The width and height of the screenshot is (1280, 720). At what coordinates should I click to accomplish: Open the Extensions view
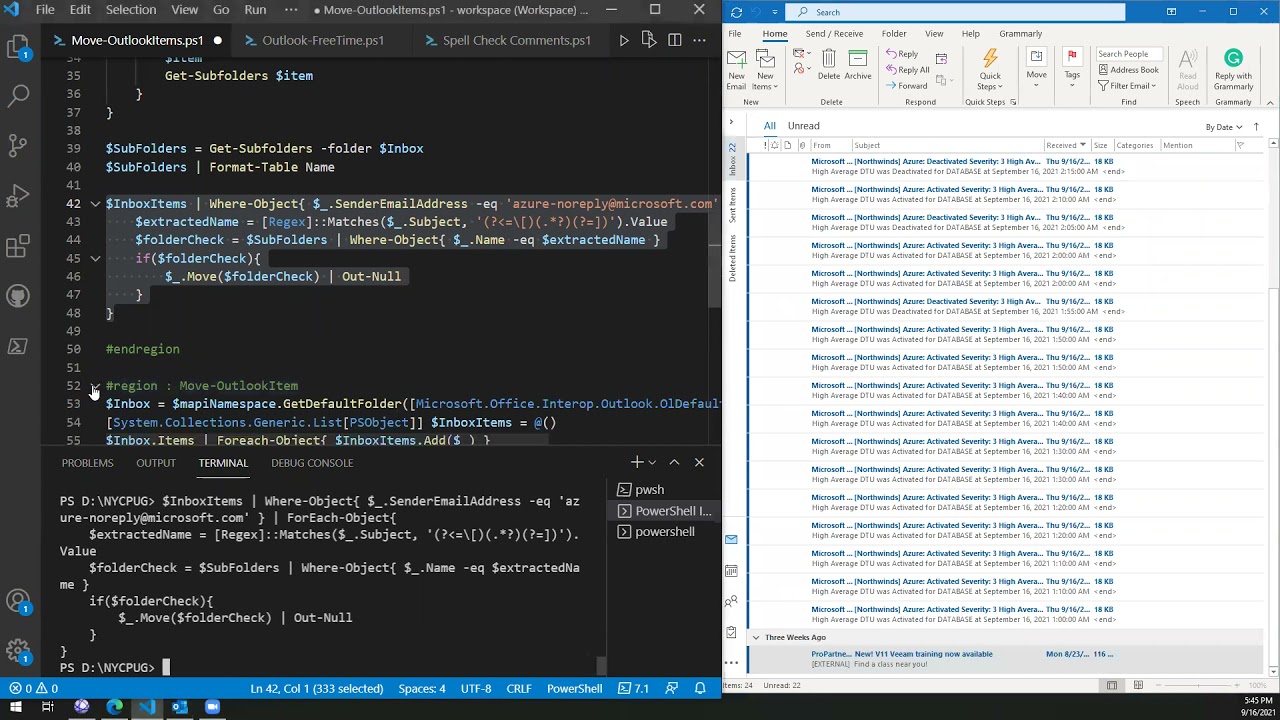(x=18, y=246)
